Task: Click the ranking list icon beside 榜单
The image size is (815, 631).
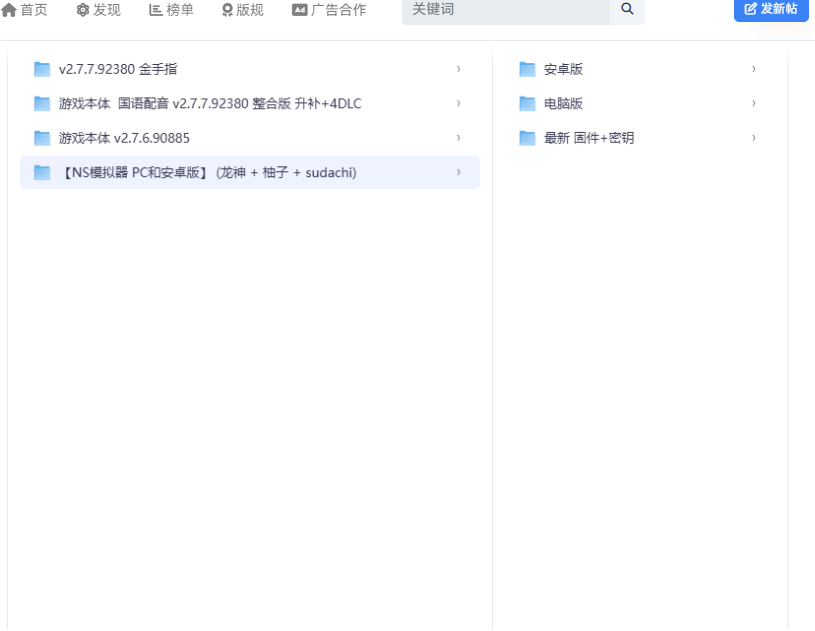Action: [155, 10]
